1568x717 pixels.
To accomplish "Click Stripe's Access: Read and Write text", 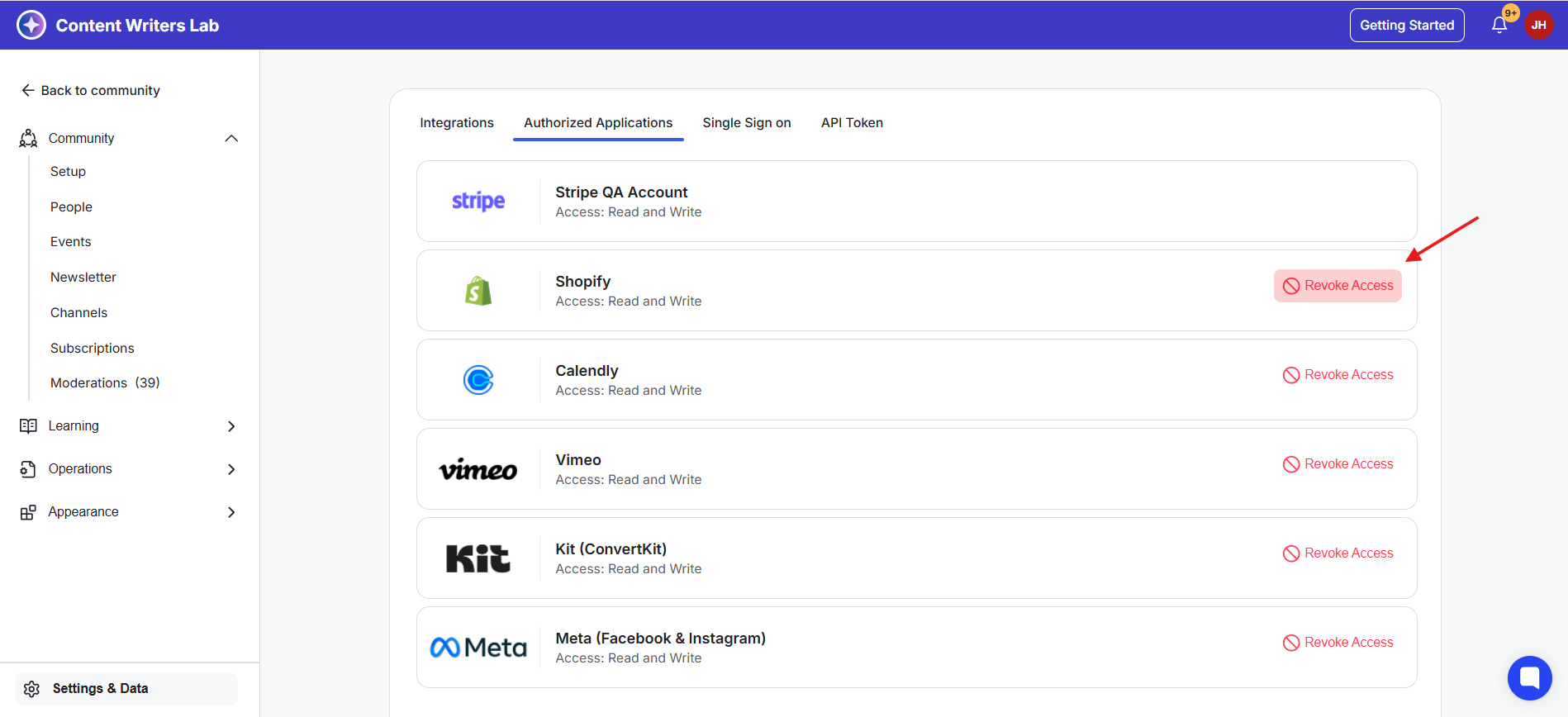I will [x=629, y=212].
